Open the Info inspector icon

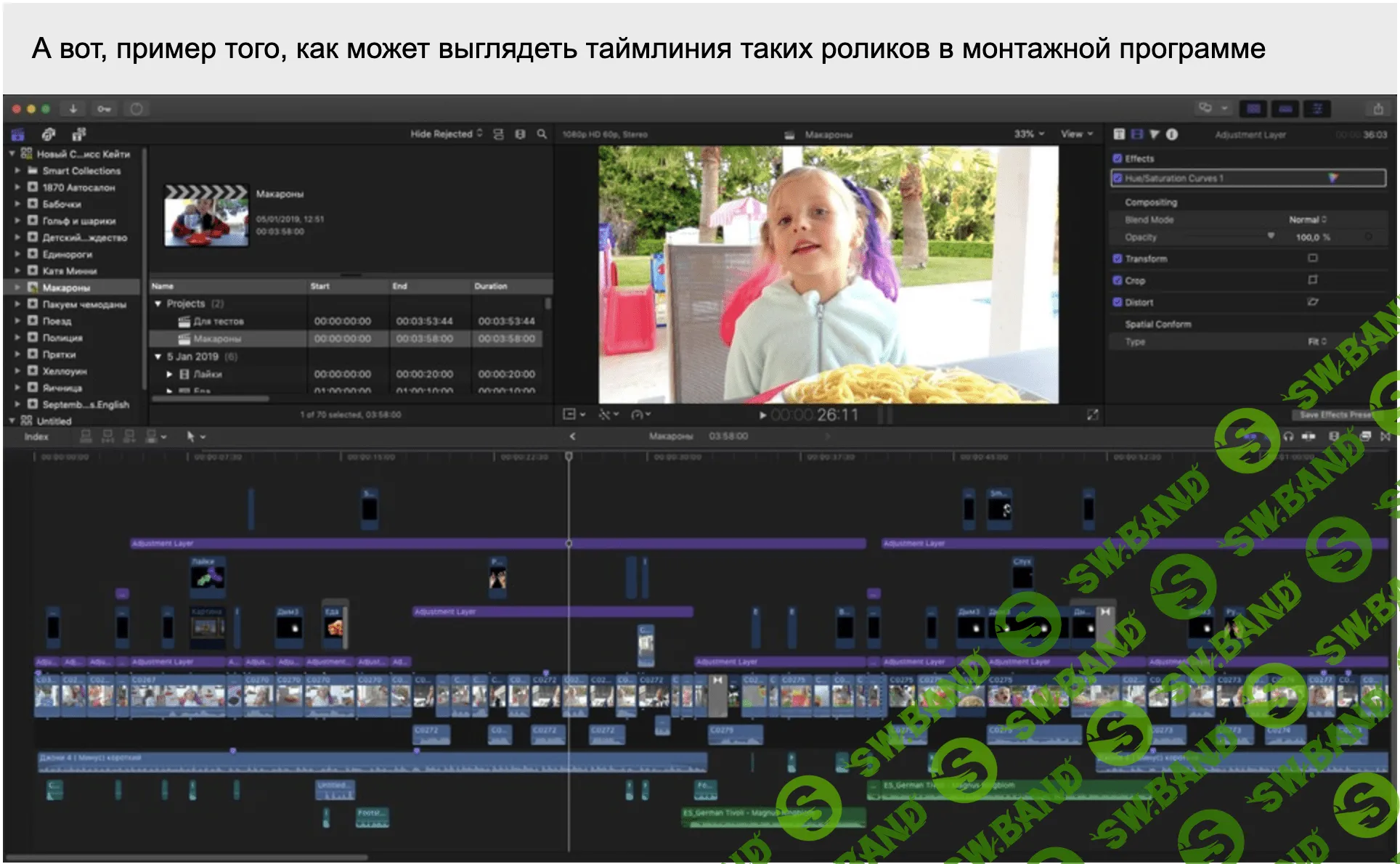(x=1171, y=134)
